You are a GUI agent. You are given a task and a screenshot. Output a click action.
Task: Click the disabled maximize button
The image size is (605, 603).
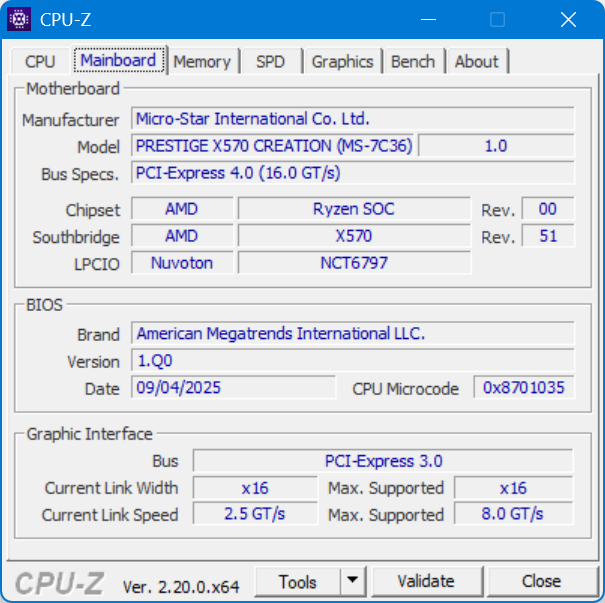[497, 19]
